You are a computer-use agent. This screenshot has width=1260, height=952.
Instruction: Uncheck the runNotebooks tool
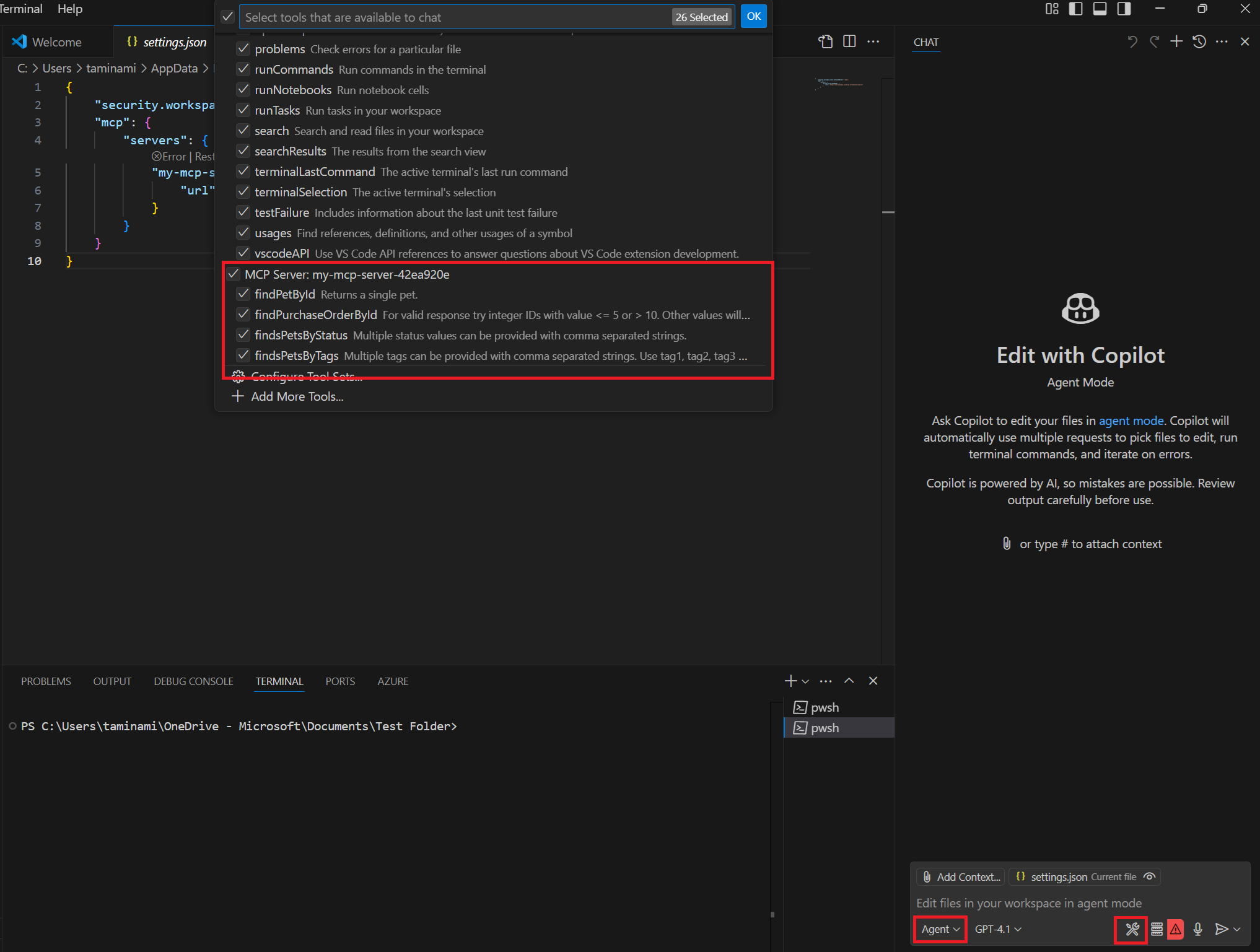coord(243,89)
